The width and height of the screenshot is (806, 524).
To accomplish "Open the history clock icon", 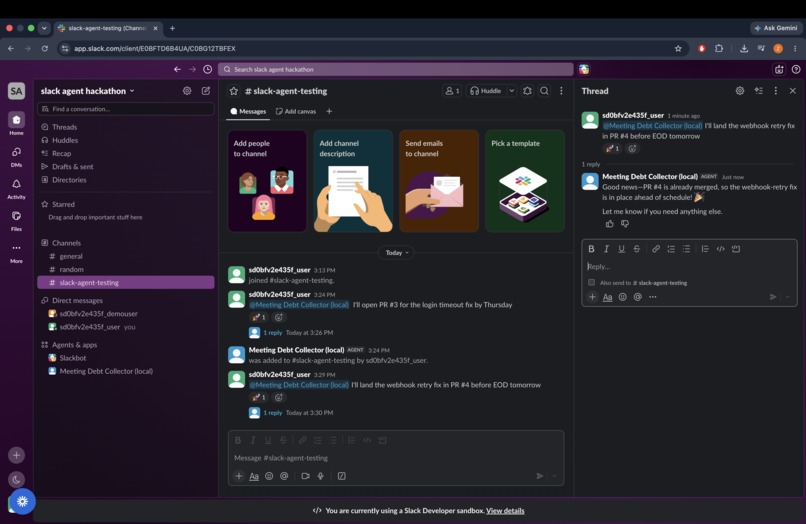I will point(208,69).
